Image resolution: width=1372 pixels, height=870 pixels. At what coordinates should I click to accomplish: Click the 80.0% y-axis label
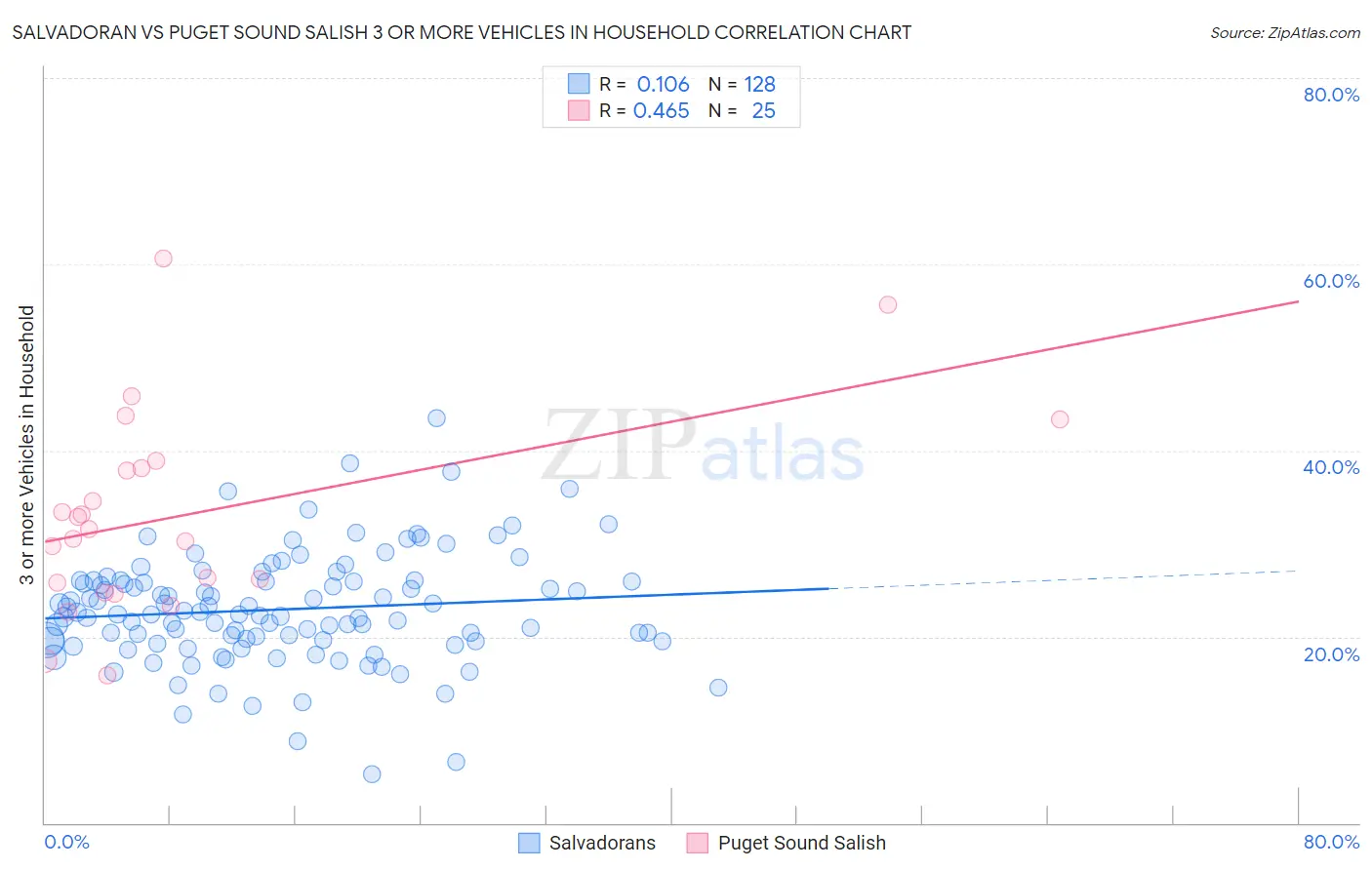tap(1331, 95)
